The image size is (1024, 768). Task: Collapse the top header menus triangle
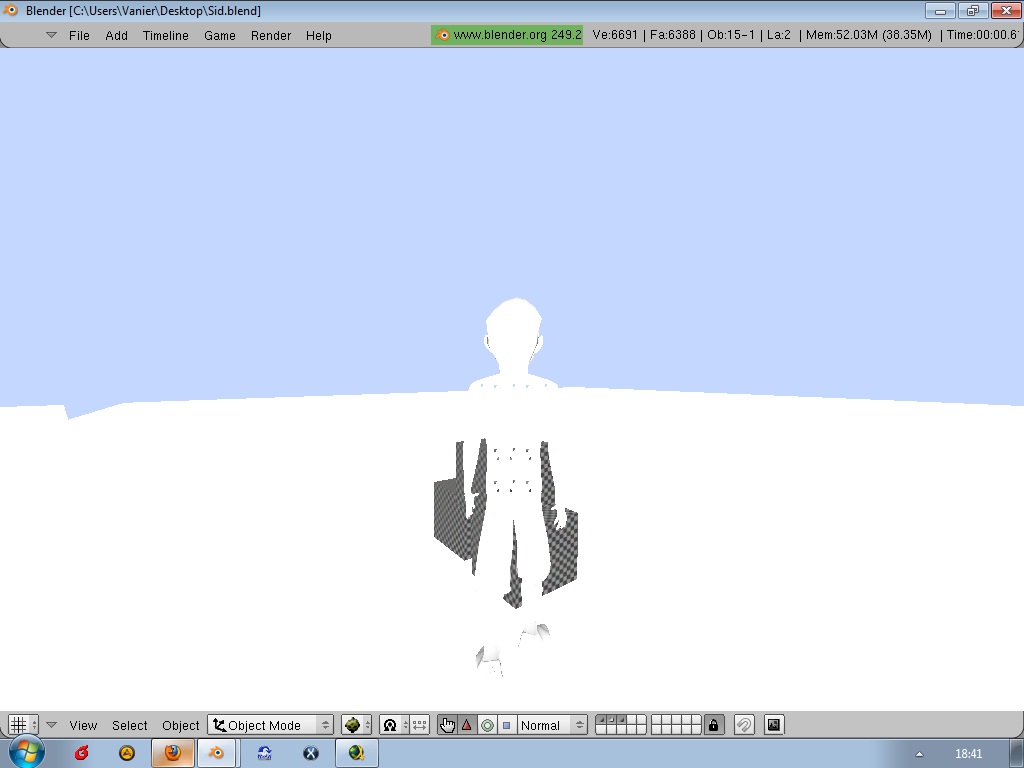pyautogui.click(x=51, y=35)
